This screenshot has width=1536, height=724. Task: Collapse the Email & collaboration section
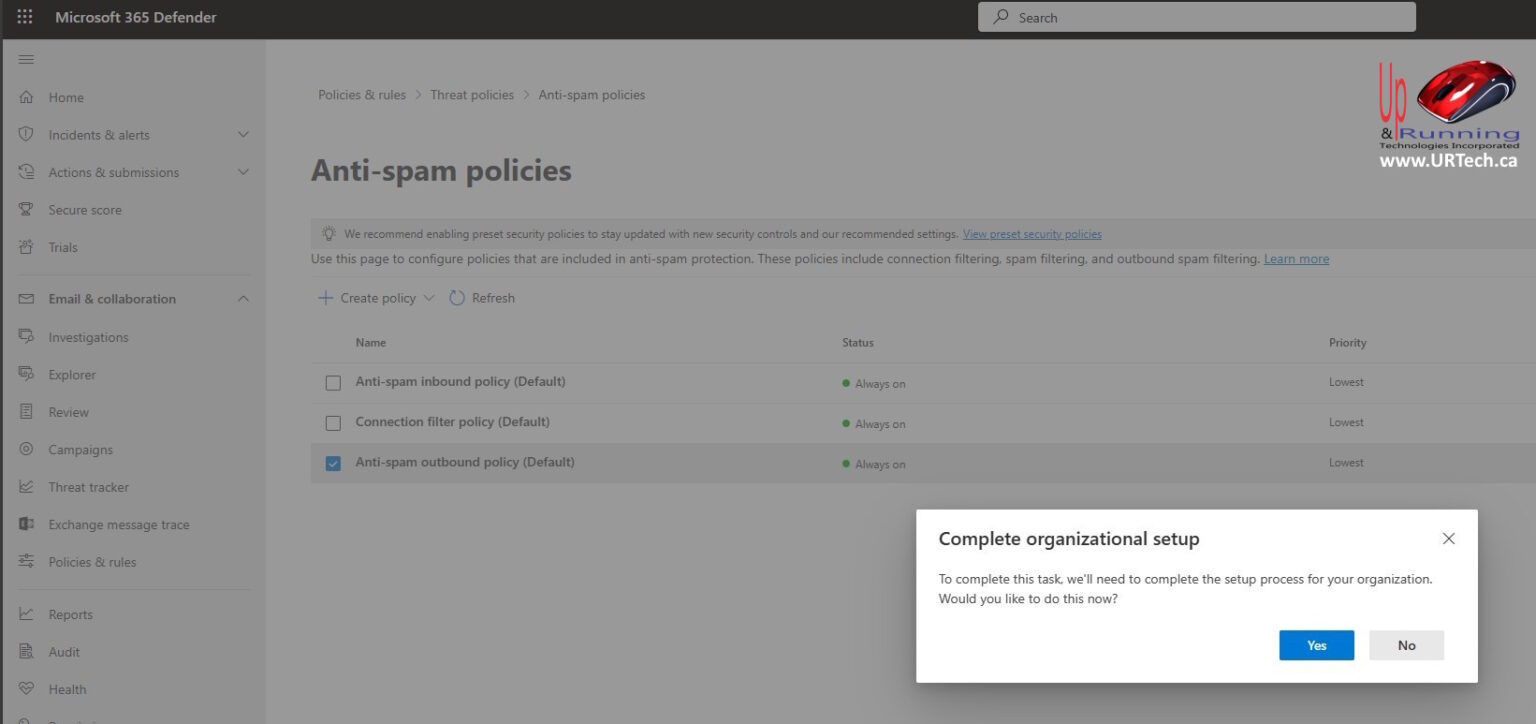coord(243,298)
